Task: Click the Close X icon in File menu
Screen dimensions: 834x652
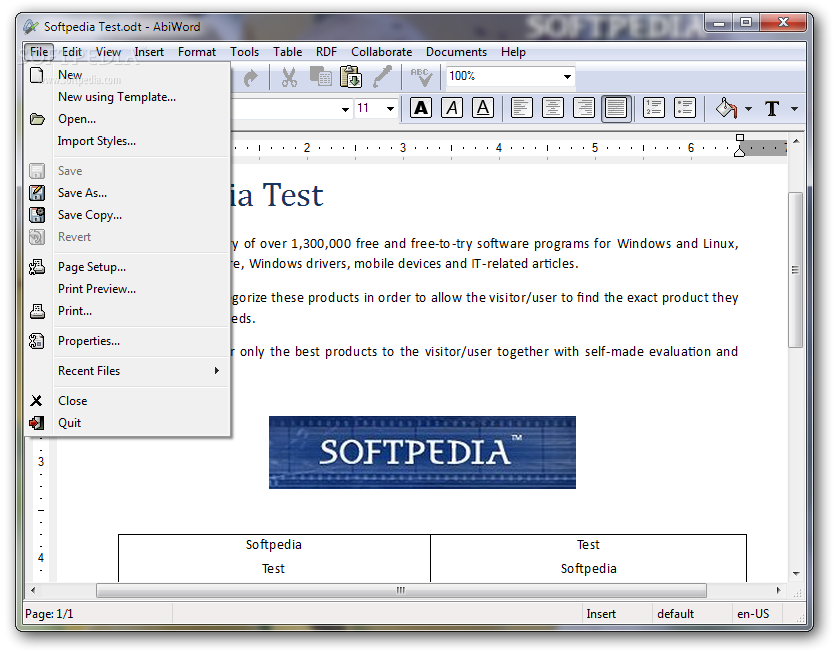Action: (x=36, y=400)
